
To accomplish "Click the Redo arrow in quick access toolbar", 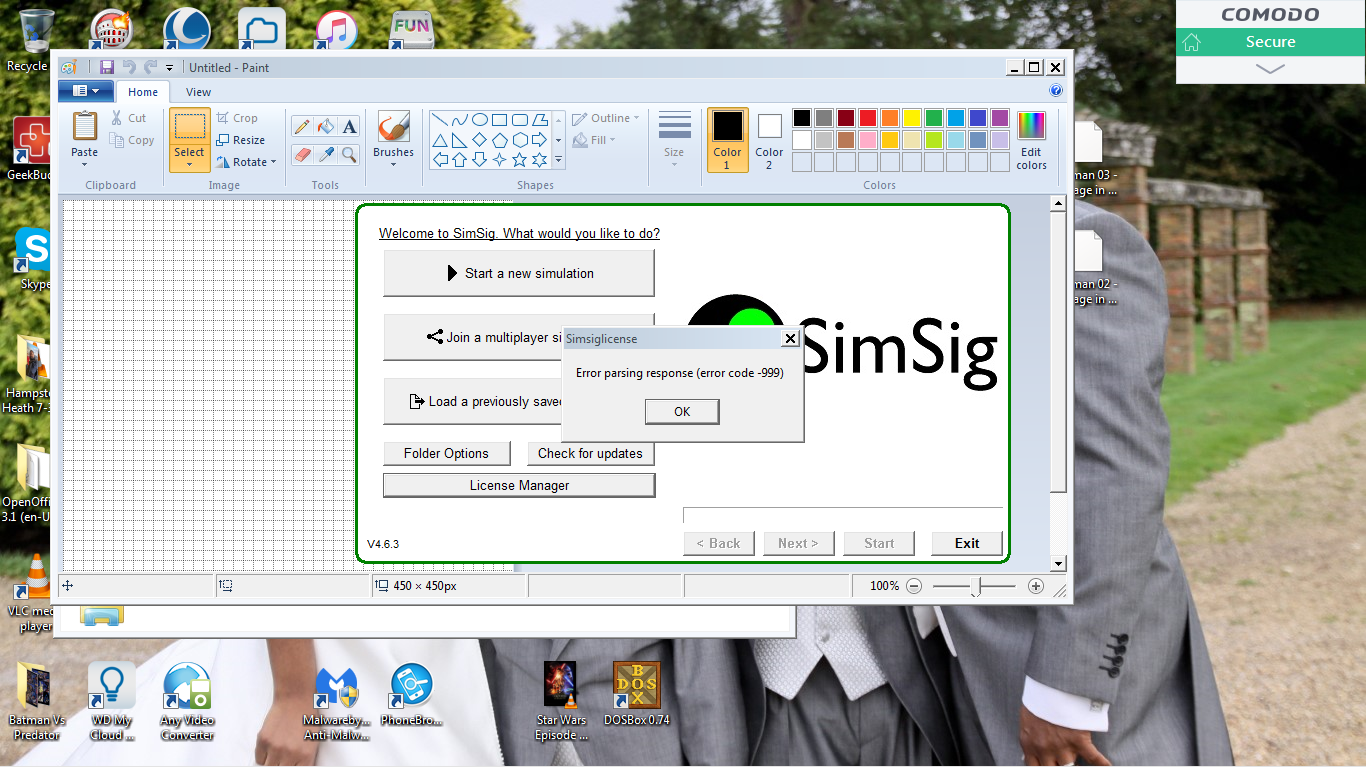I will tap(151, 67).
